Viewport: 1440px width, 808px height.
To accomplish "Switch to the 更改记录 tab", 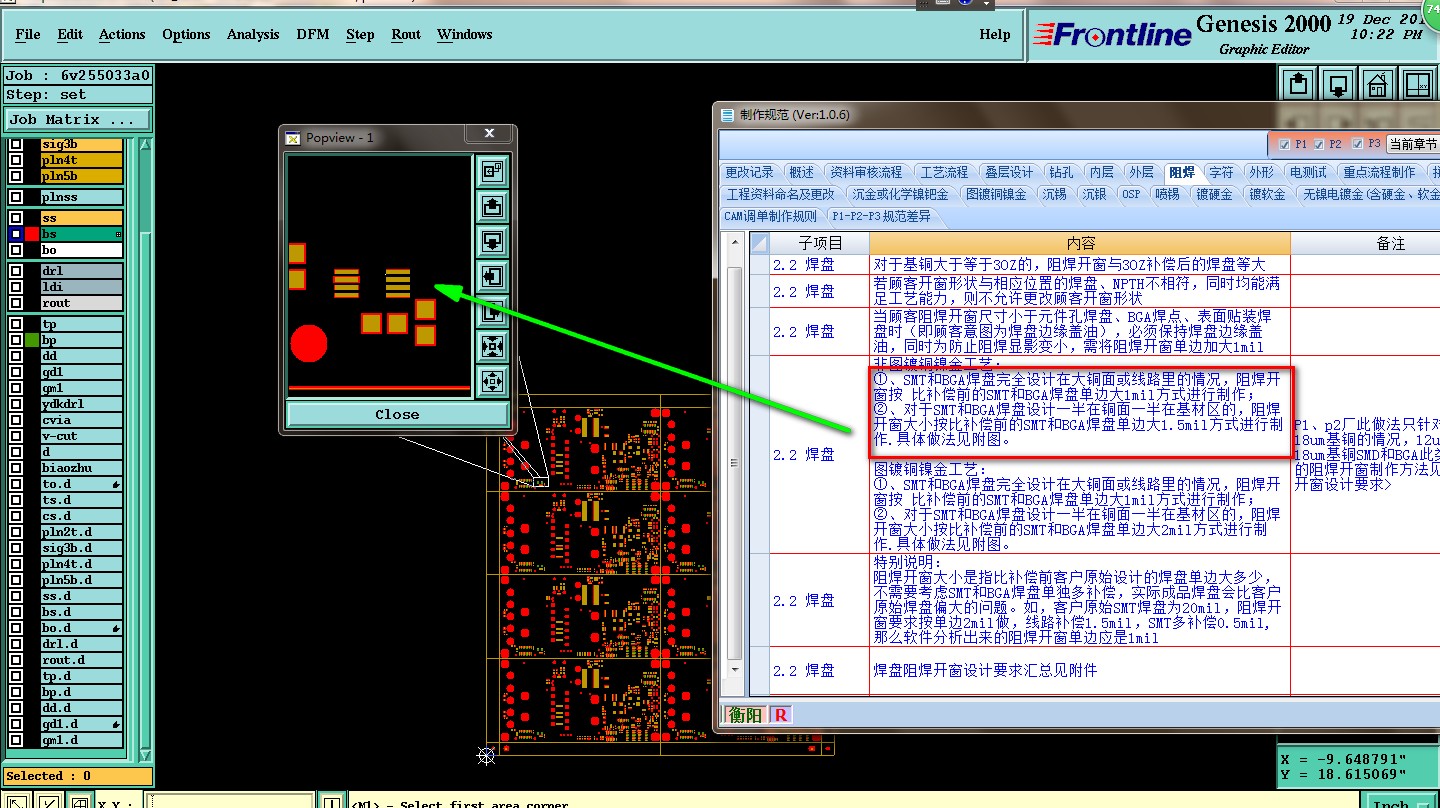I will coord(749,173).
